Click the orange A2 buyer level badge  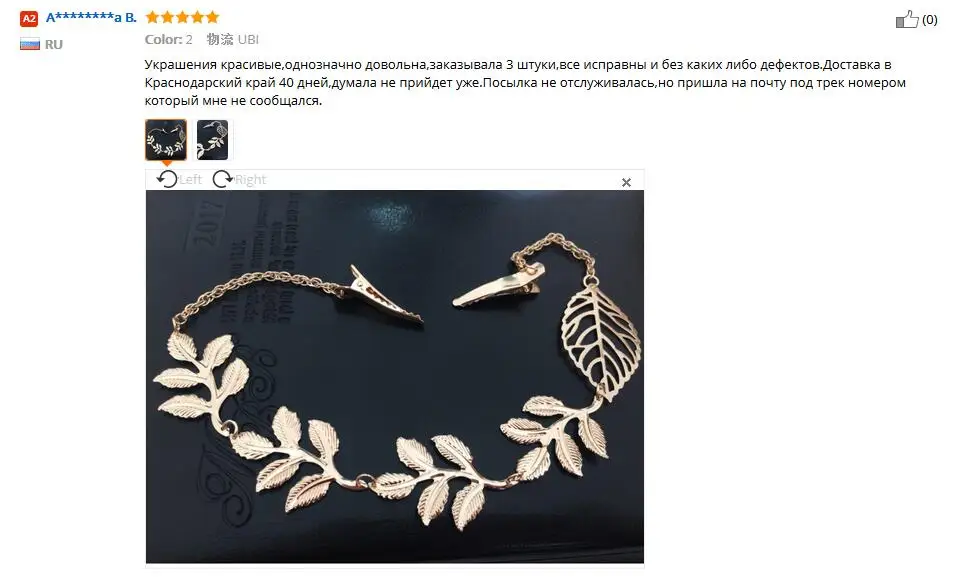[29, 18]
